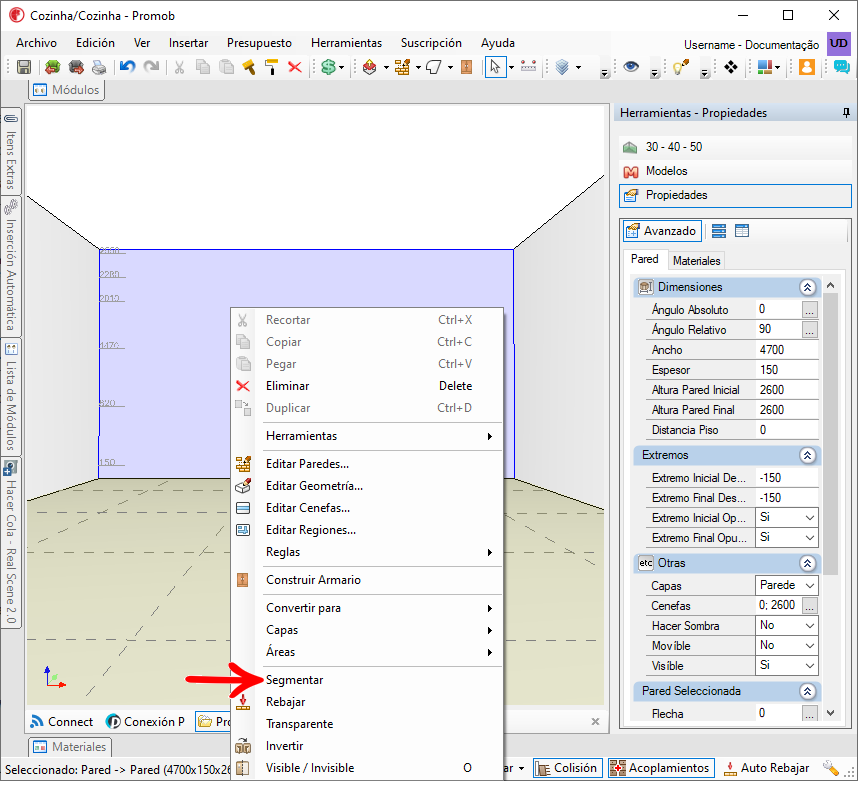
Task: Toggle Acoplamientos snapping in status bar
Action: [x=661, y=768]
